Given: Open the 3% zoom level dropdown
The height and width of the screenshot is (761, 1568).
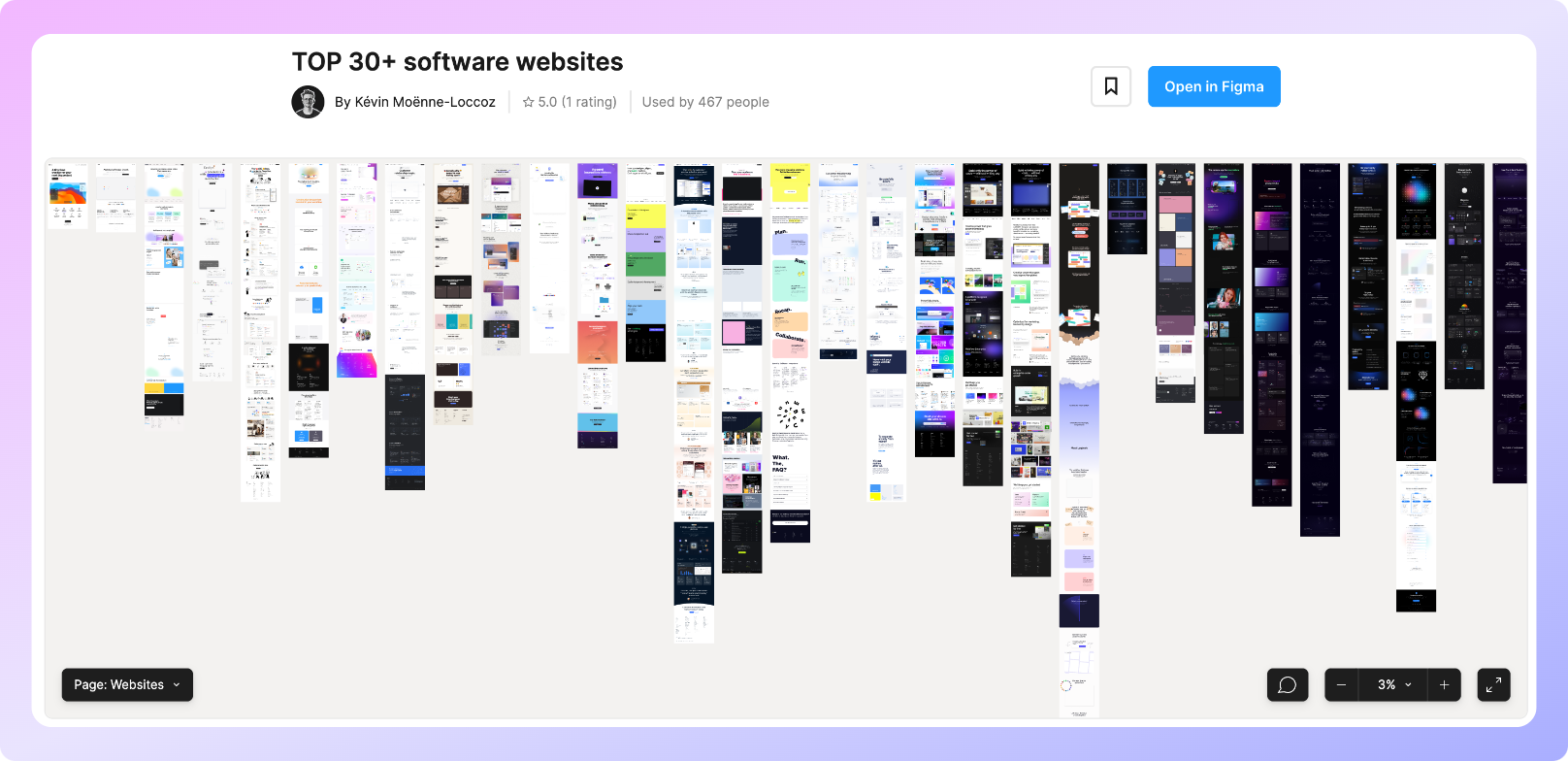Looking at the screenshot, I should click(1393, 684).
